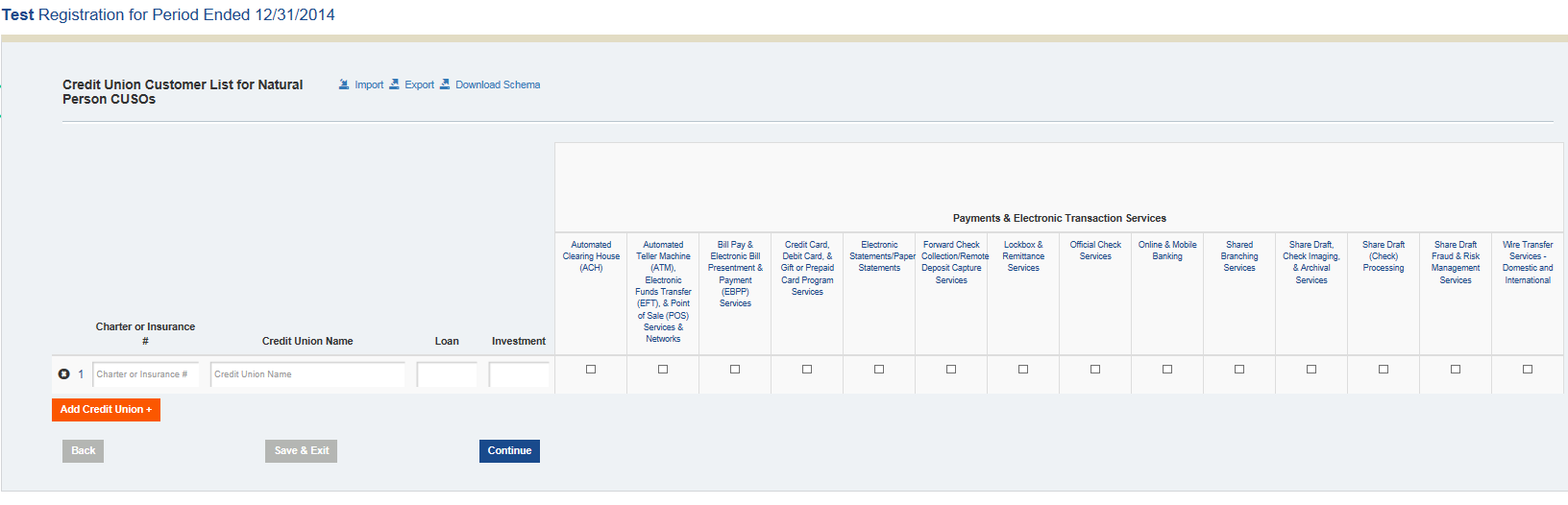Click the remove row icon for row 1
Screen dimensions: 1568x505
64,374
